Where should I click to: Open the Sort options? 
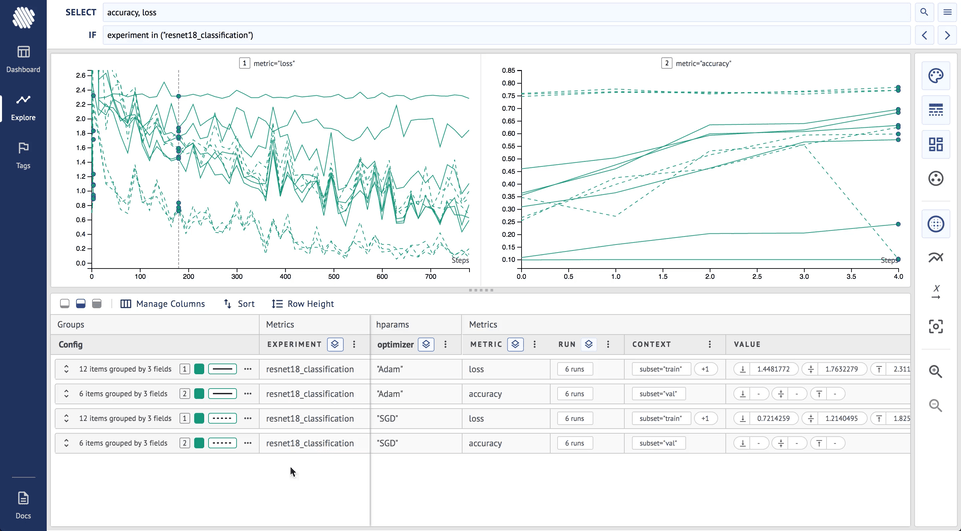tap(239, 304)
